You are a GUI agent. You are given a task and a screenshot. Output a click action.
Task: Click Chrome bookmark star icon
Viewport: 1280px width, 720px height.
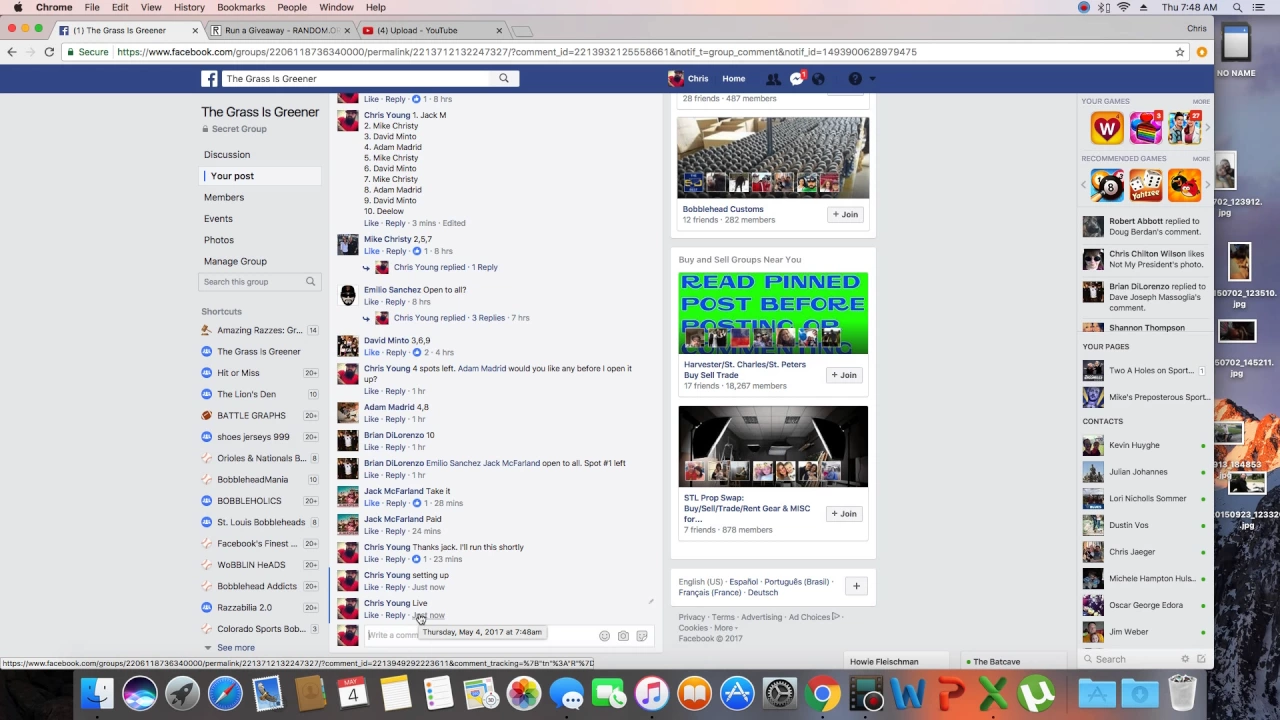(1180, 52)
